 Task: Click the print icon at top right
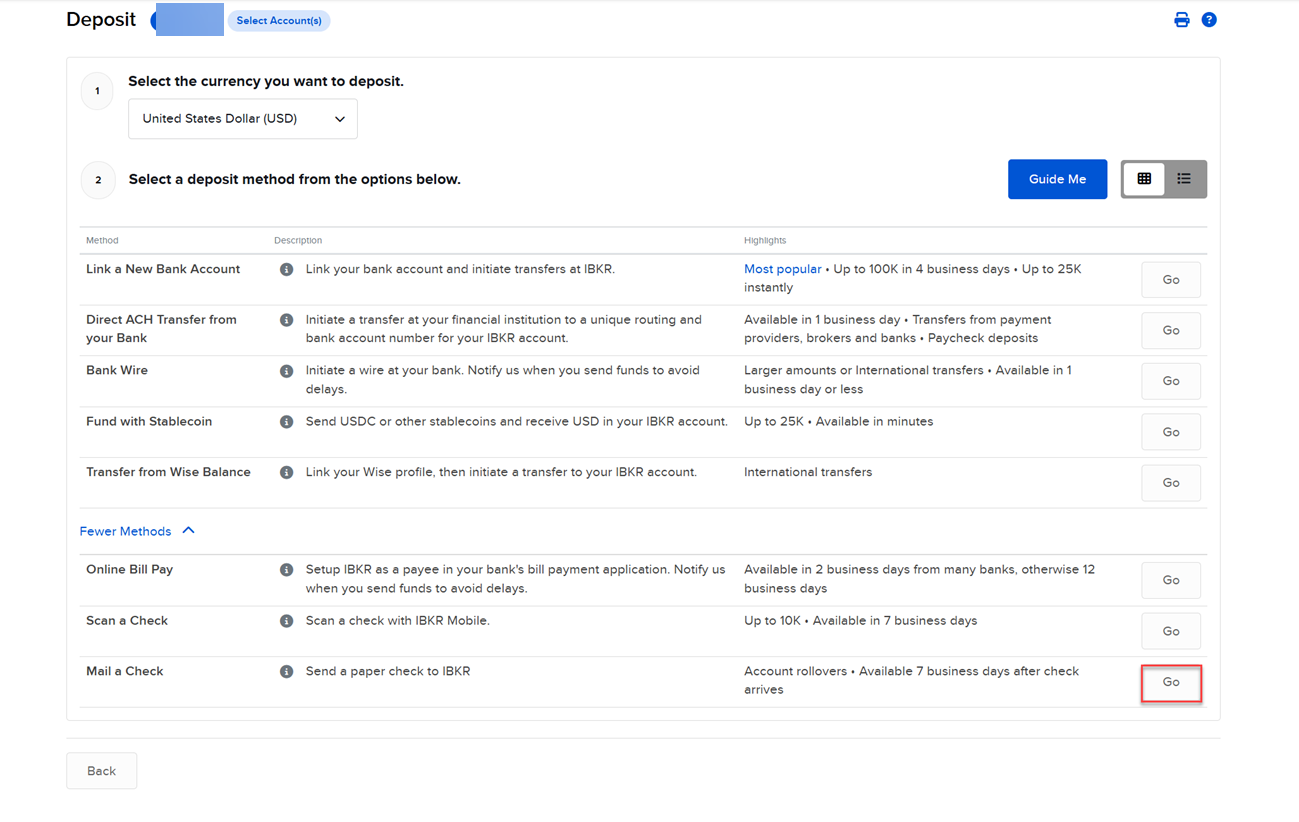pos(1182,20)
